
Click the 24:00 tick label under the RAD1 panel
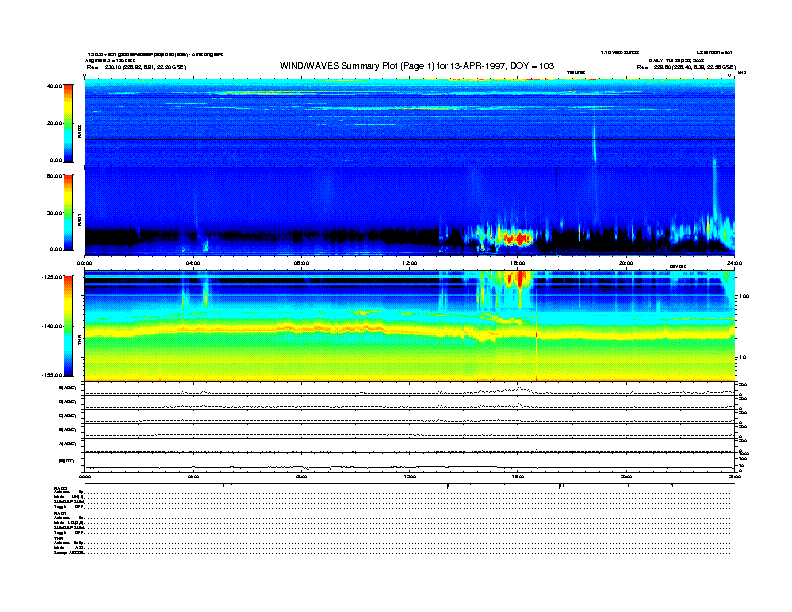click(734, 263)
